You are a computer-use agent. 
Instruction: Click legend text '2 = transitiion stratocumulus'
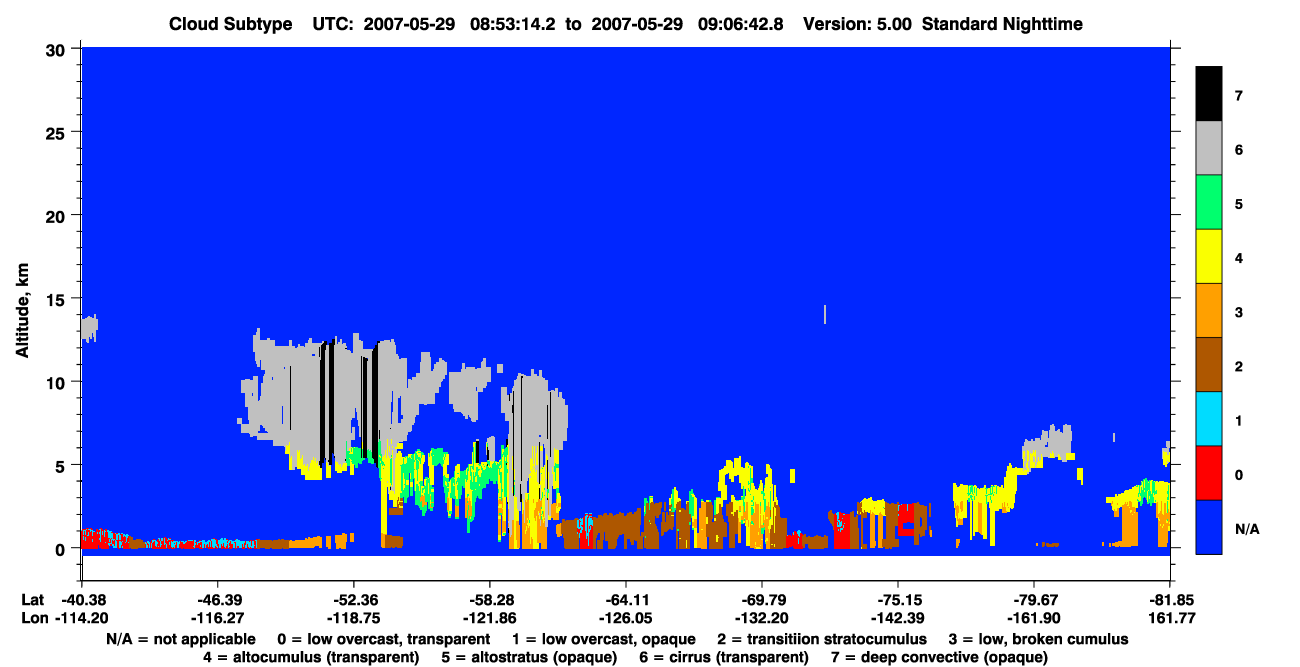(x=822, y=638)
